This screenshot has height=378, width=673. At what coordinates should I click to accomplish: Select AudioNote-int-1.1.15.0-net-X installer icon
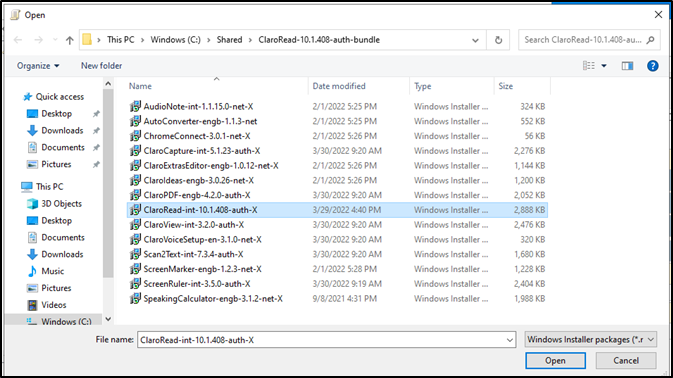tap(135, 106)
